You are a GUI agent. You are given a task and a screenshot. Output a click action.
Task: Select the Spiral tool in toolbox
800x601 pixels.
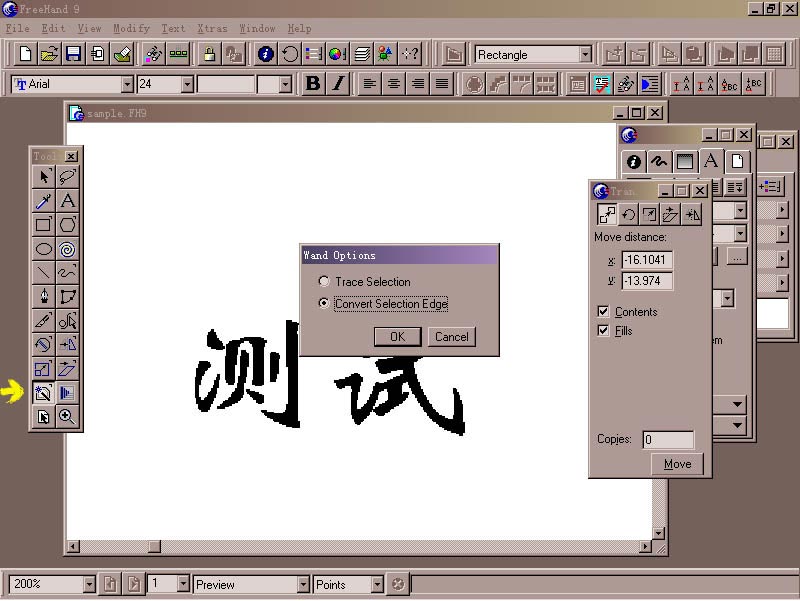click(68, 249)
